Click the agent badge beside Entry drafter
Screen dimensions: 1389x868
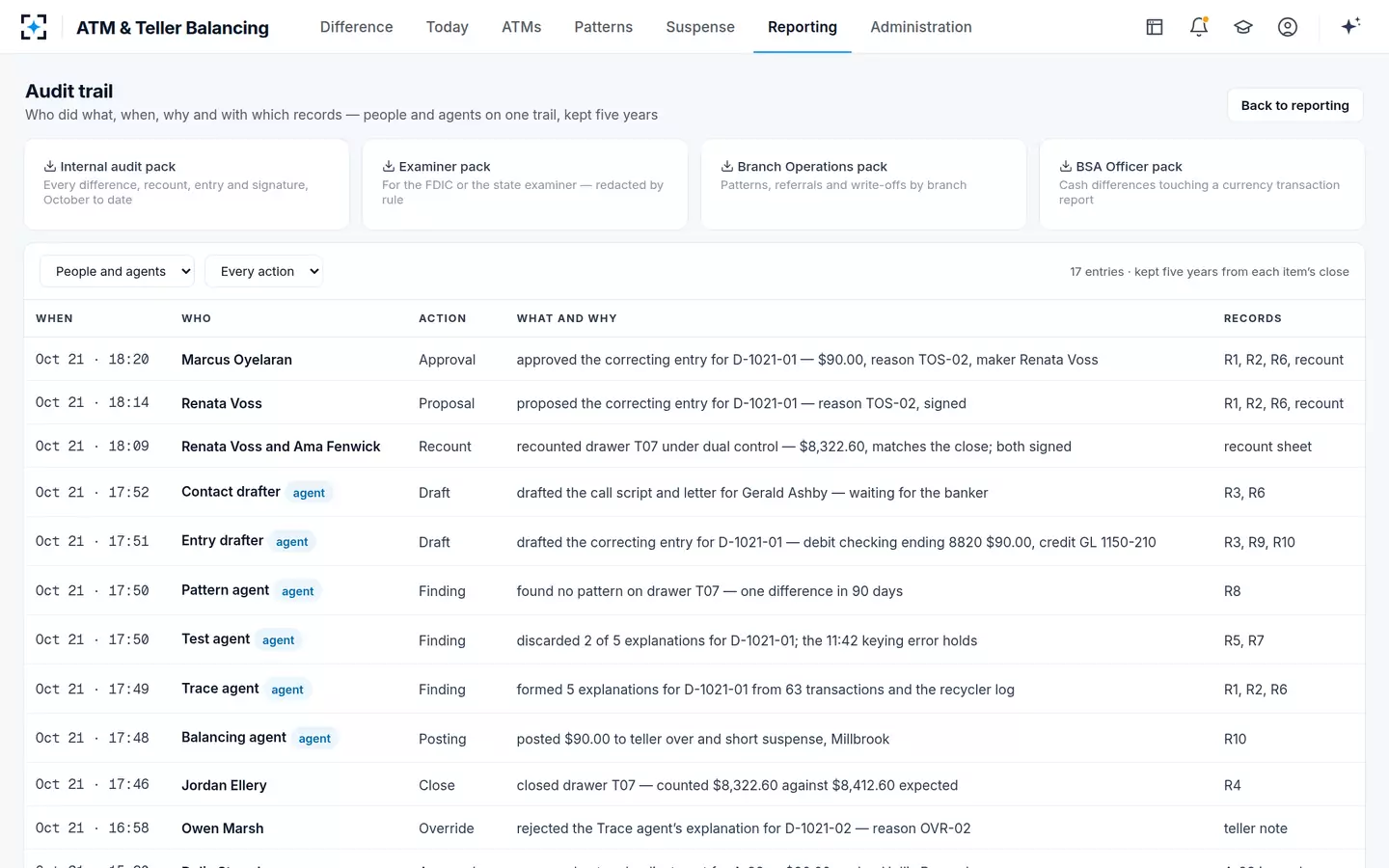[292, 542]
